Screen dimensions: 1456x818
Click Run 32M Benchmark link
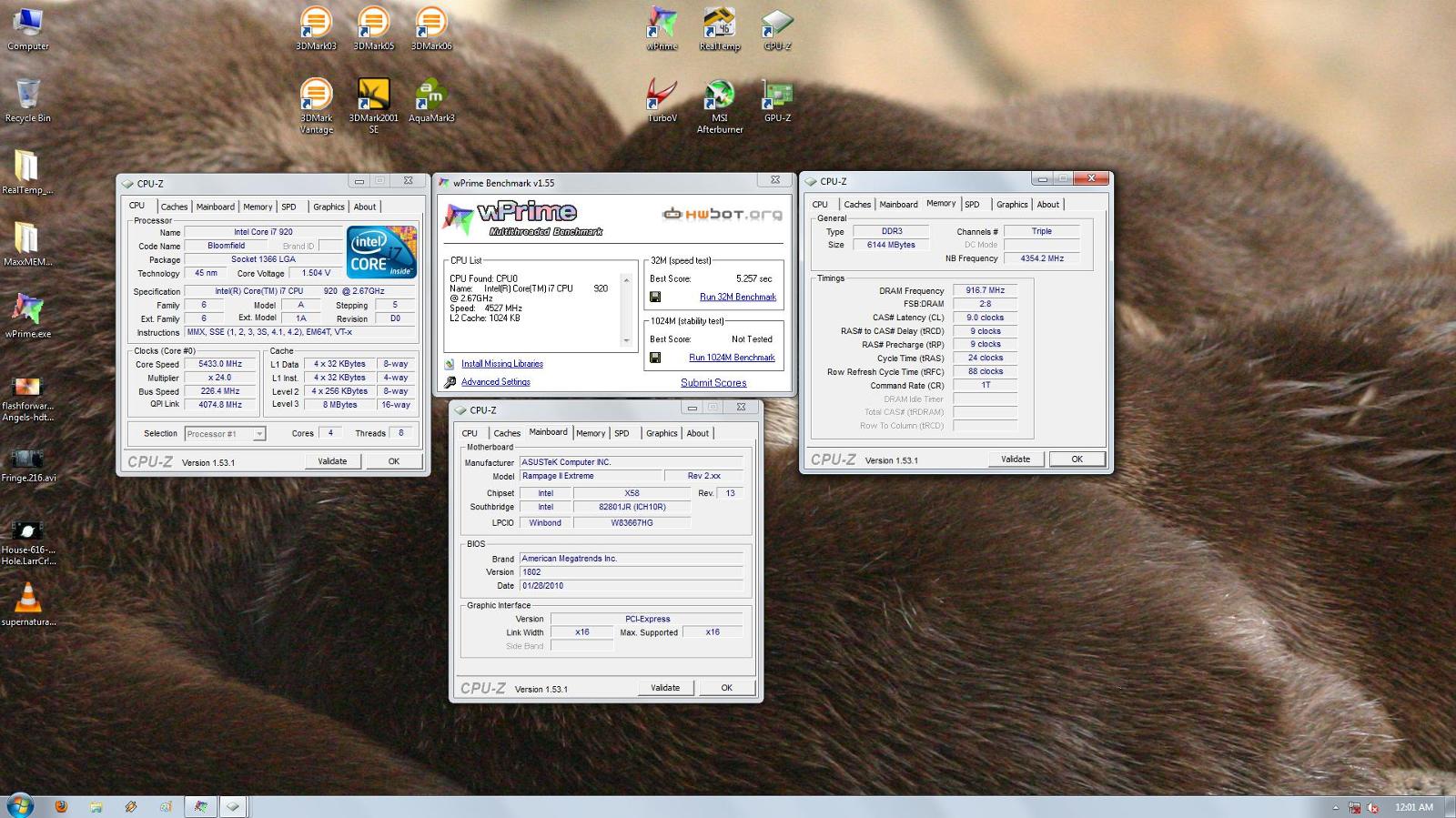(738, 297)
